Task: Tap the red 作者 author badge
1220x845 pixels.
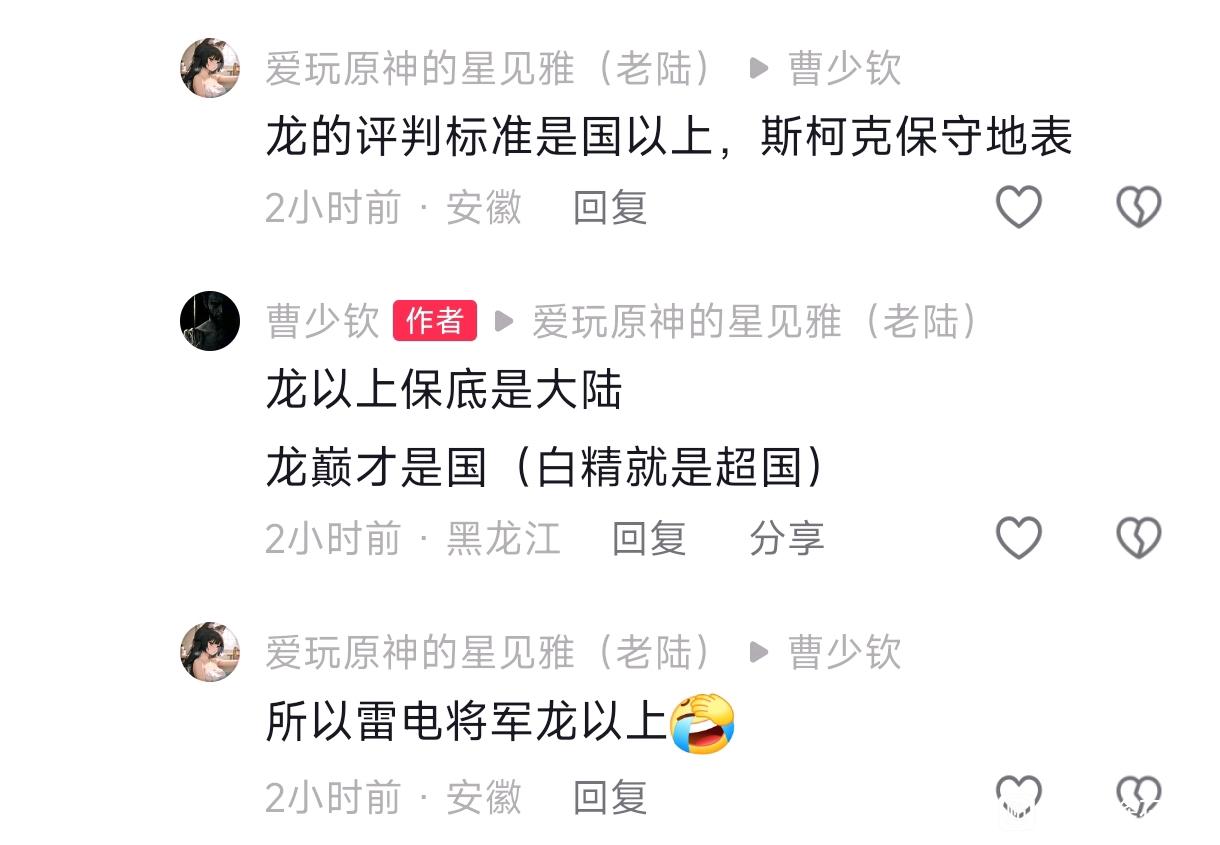Action: tap(435, 321)
